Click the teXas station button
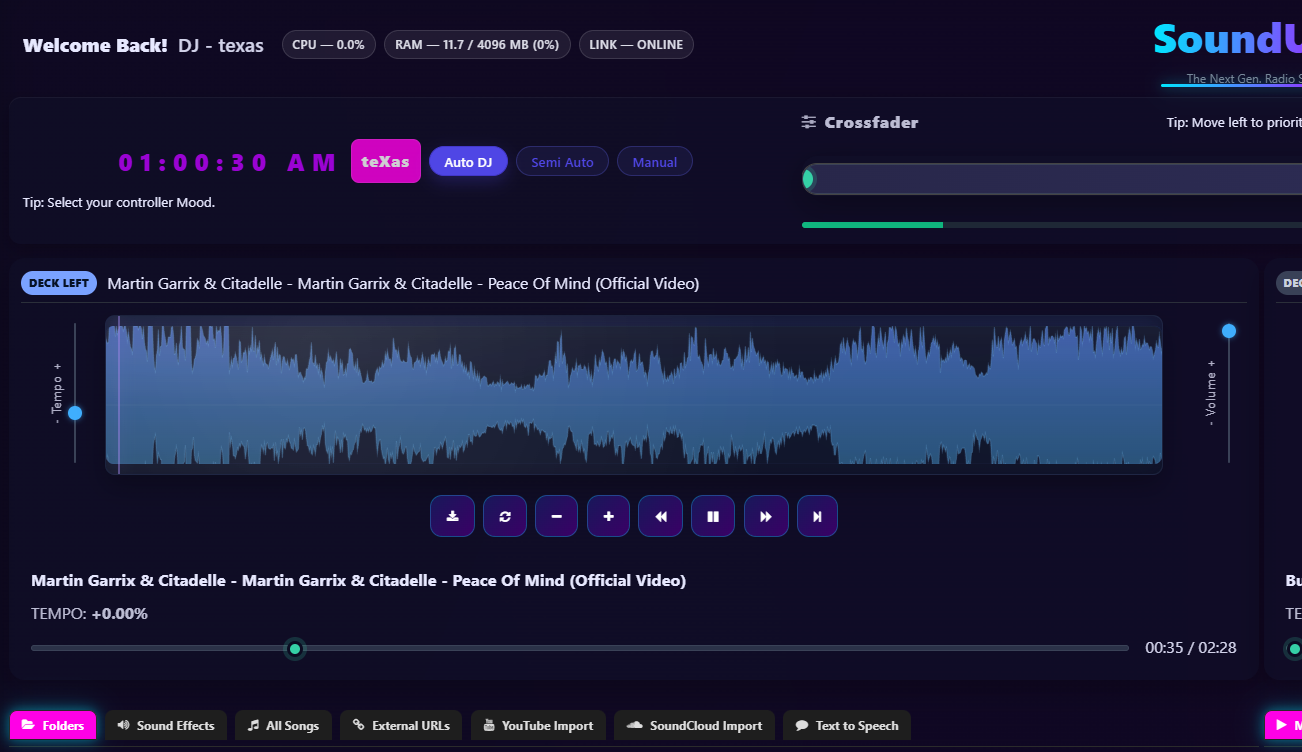This screenshot has height=752, width=1302. click(x=386, y=161)
